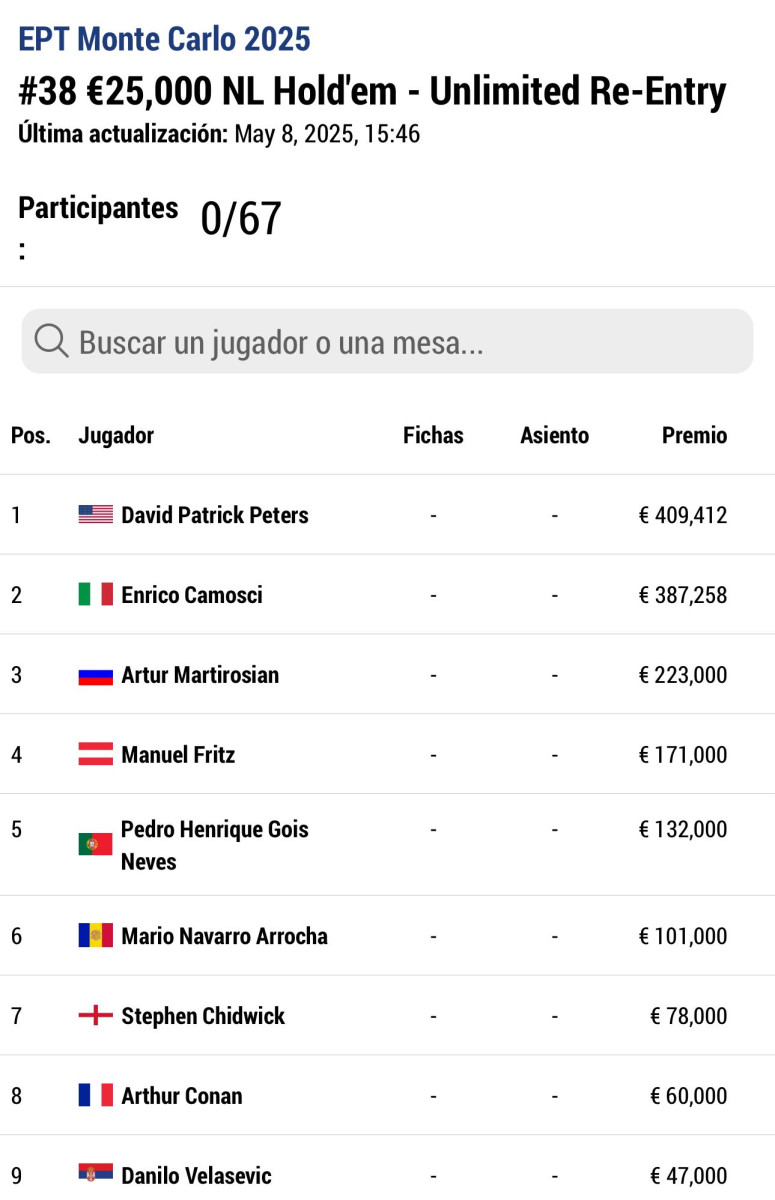Image resolution: width=775 pixels, height=1200 pixels.
Task: Click the Italian flag beside Enrico Camosci
Action: pos(96,595)
